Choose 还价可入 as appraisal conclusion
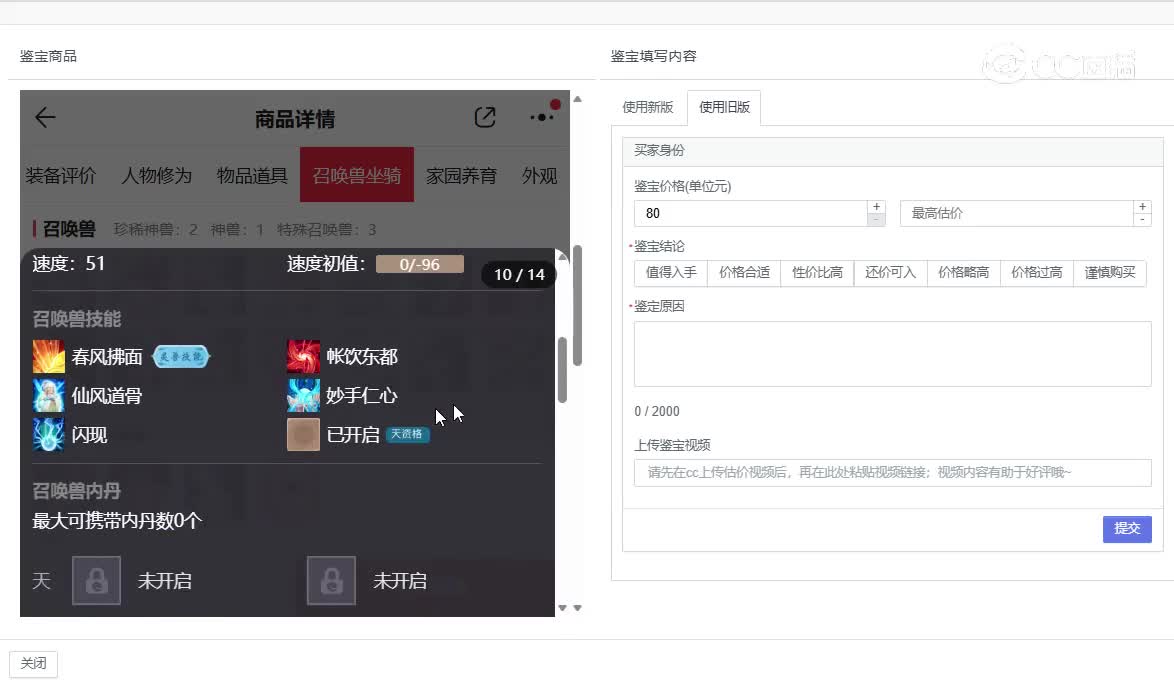The width and height of the screenshot is (1174, 688). [x=890, y=273]
